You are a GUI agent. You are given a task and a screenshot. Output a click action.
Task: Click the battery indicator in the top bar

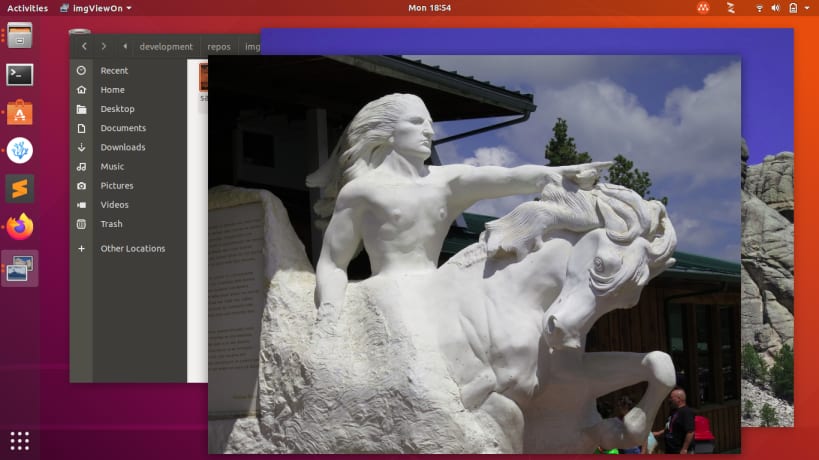pyautogui.click(x=793, y=8)
